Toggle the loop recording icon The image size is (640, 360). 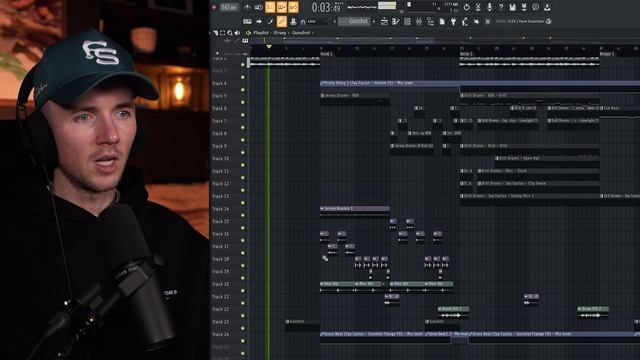pyautogui.click(x=293, y=7)
